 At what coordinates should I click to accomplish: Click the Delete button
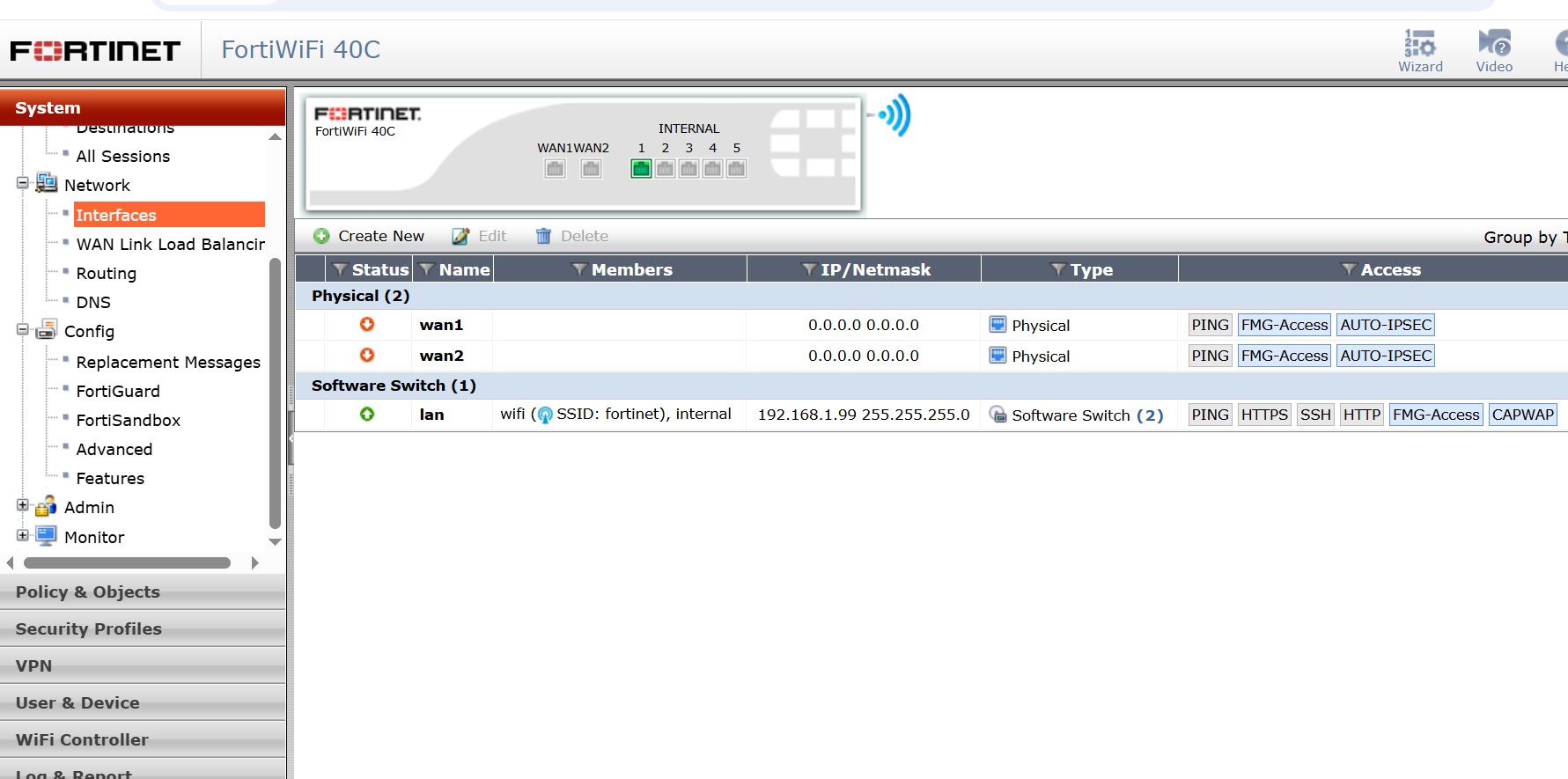pyautogui.click(x=572, y=236)
